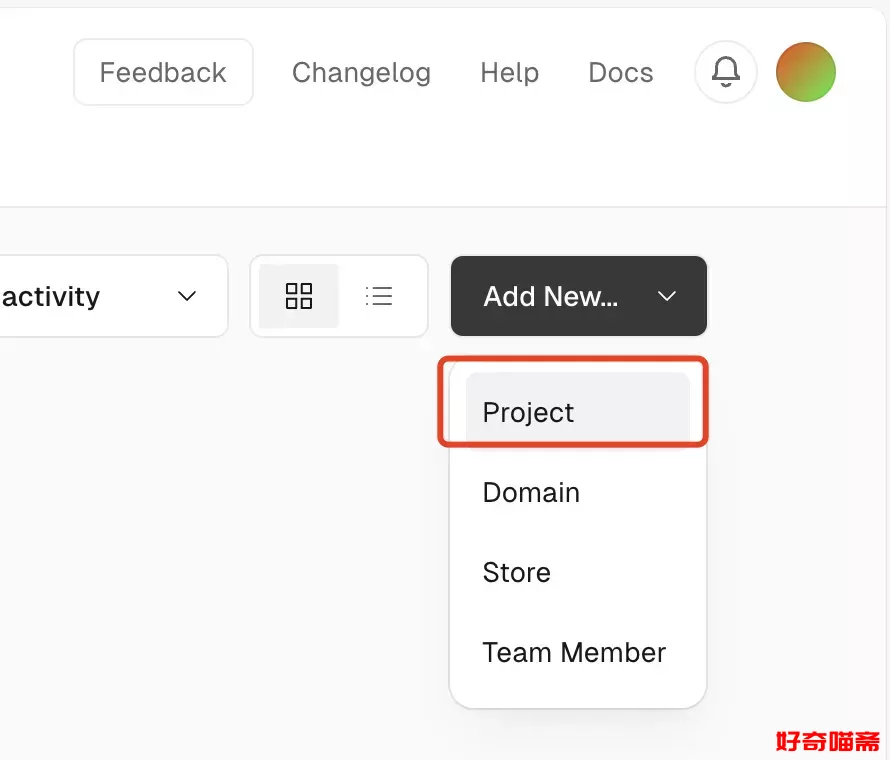Click the chevron on Add New button

tap(667, 296)
